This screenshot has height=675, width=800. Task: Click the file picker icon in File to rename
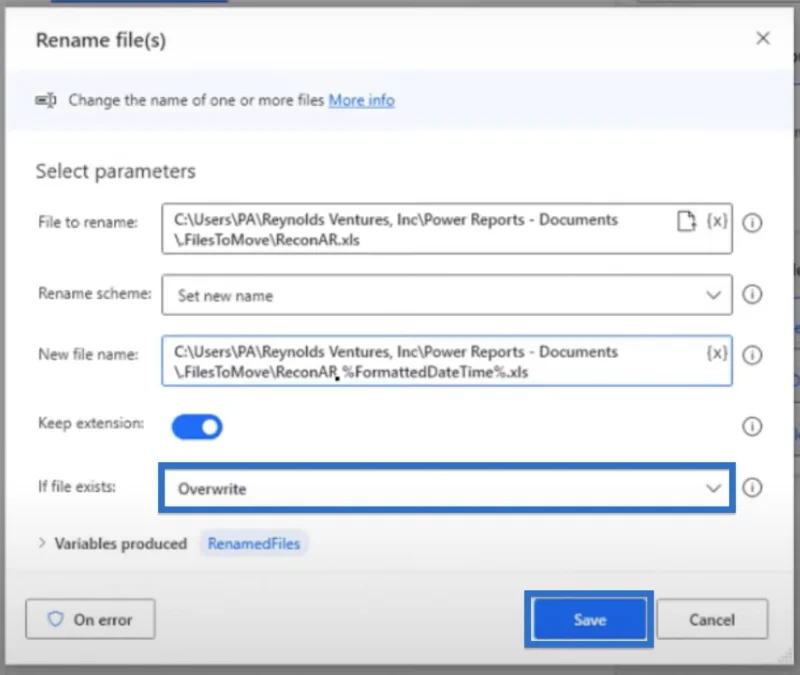coord(686,221)
